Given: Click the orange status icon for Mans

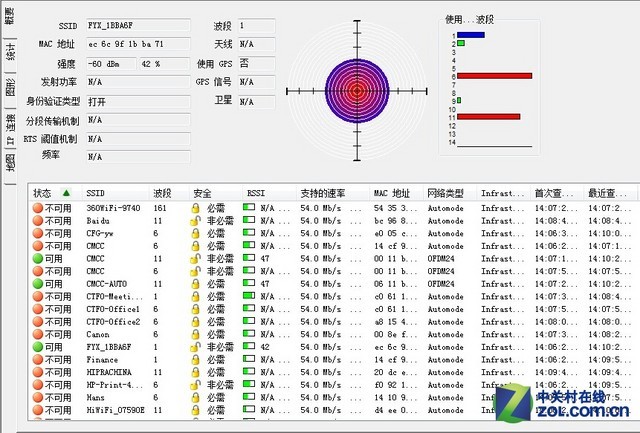Looking at the screenshot, I should pos(38,397).
